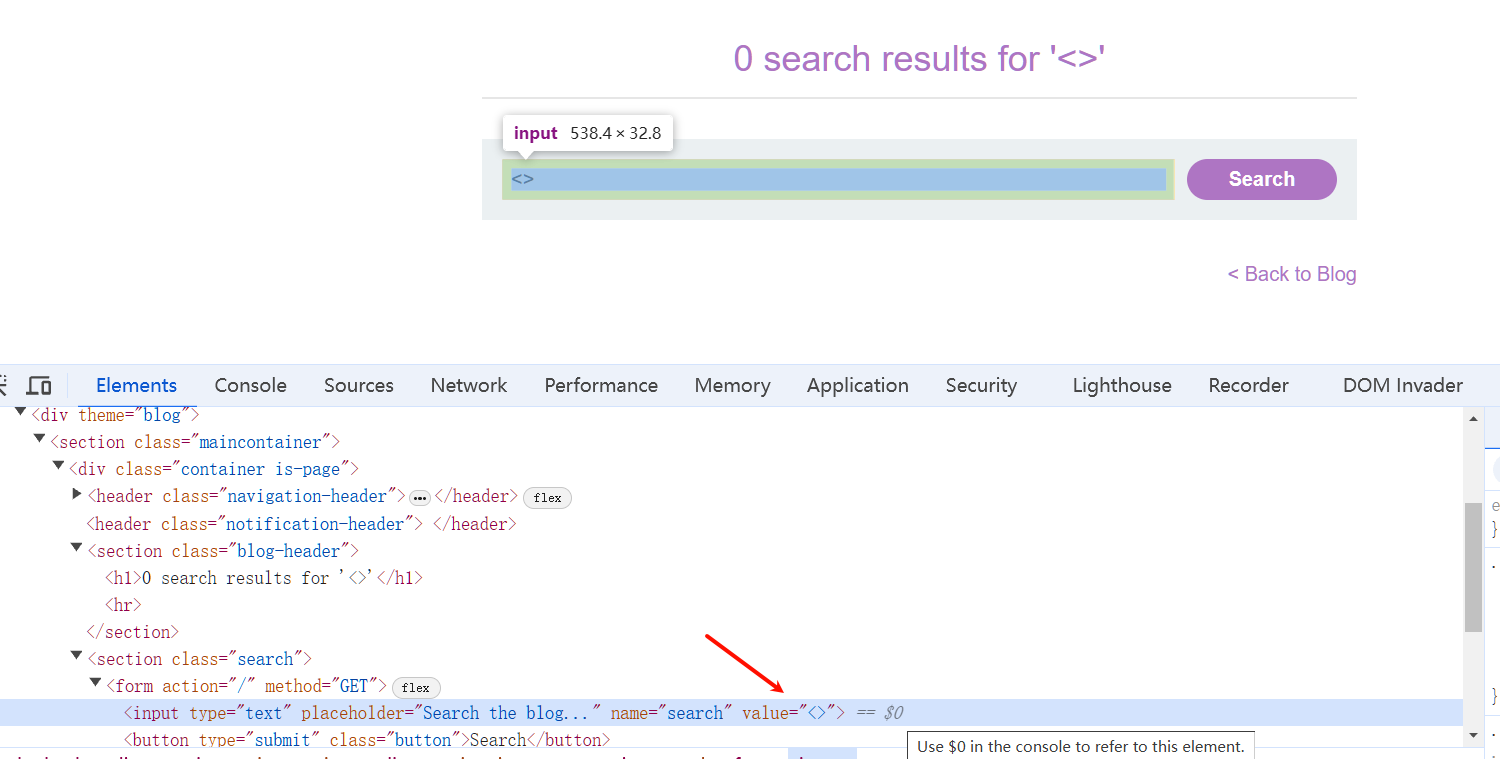Select the h1 search results node
The width and height of the screenshot is (1500, 759).
click(263, 578)
